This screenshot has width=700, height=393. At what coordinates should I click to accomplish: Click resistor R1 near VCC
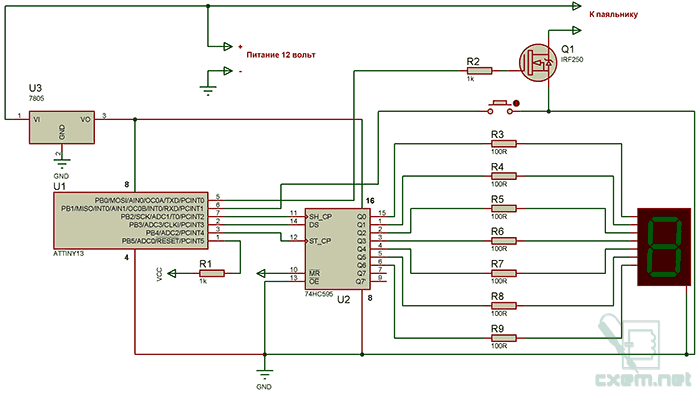click(x=212, y=273)
